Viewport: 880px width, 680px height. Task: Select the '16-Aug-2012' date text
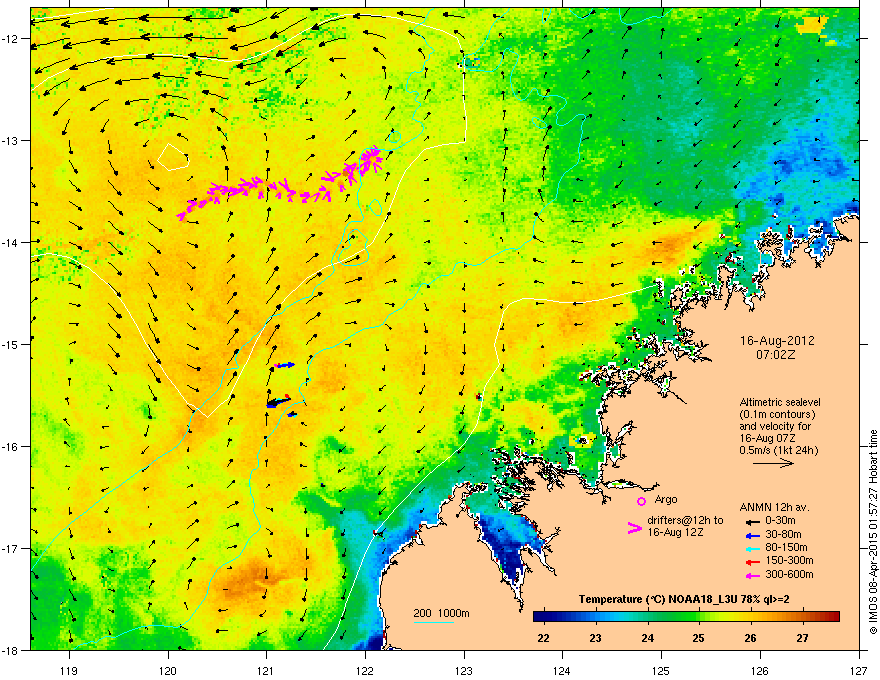click(x=777, y=341)
